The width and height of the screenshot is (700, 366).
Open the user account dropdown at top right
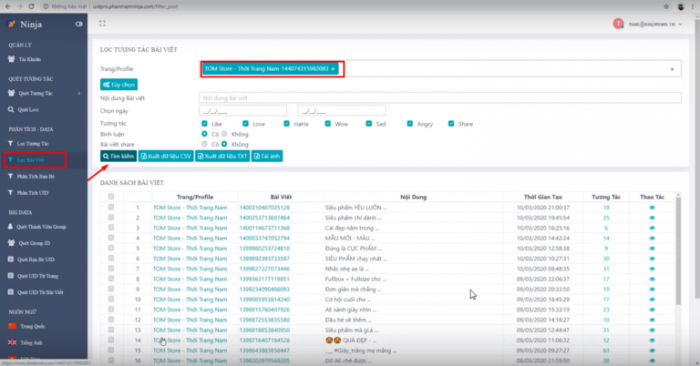coord(648,24)
